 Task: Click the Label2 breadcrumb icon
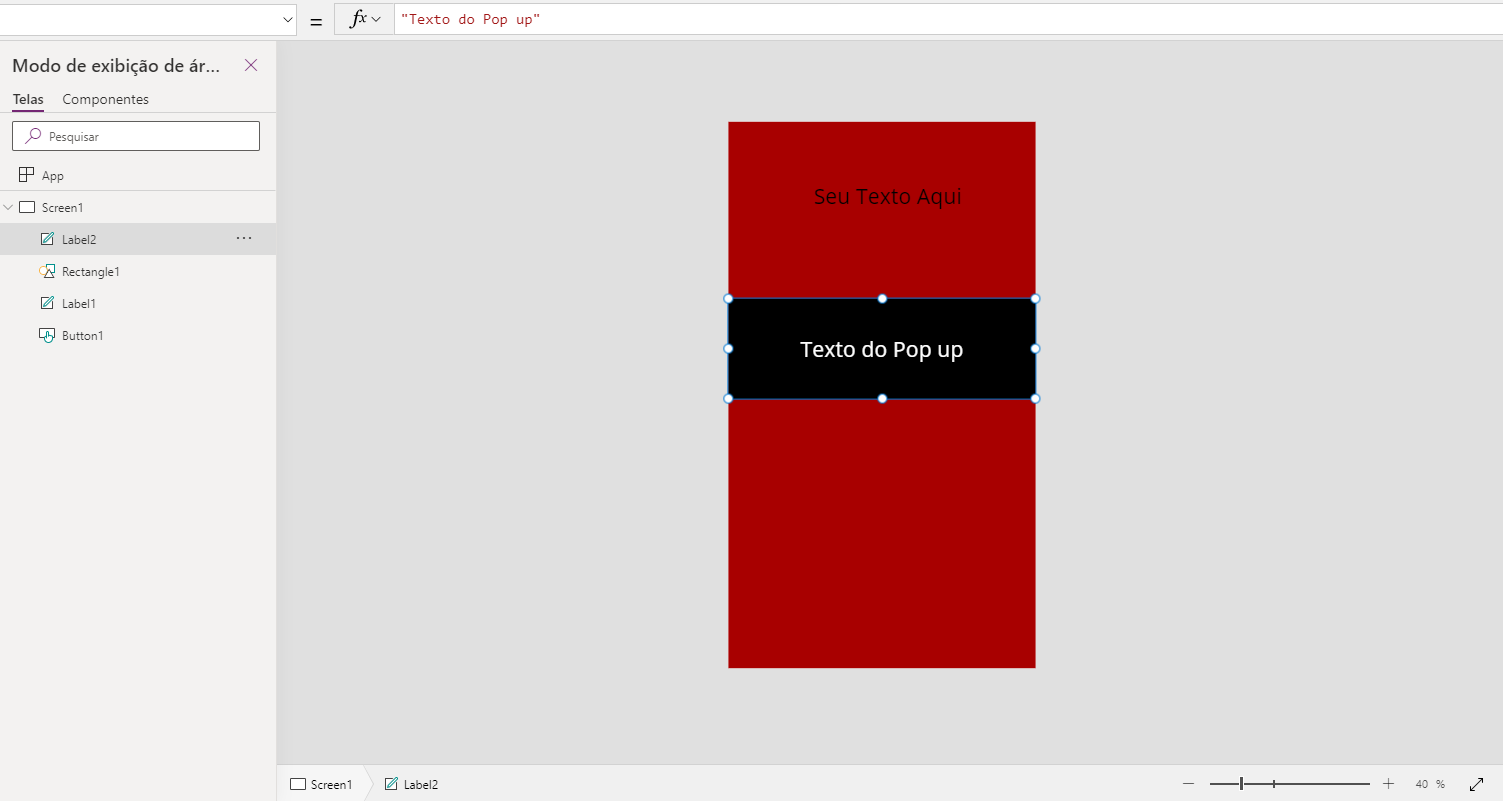tap(391, 784)
